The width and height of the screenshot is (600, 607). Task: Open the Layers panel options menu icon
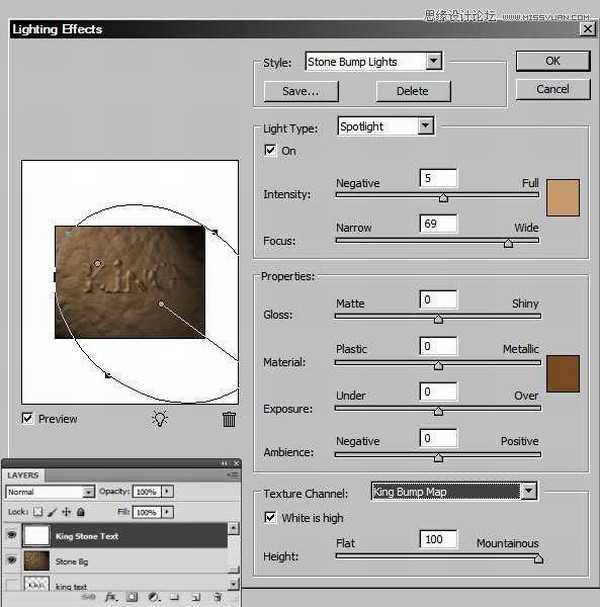(234, 476)
